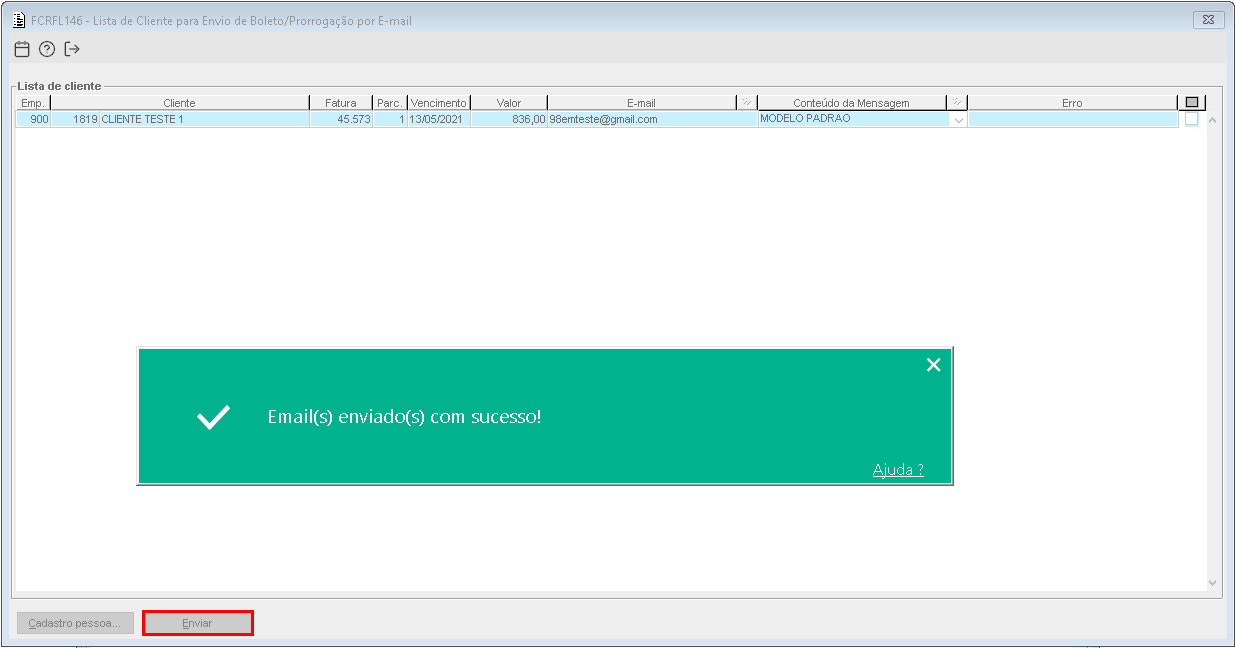1235x648 pixels.
Task: Close the FCRFL146 window
Action: coord(1209,20)
